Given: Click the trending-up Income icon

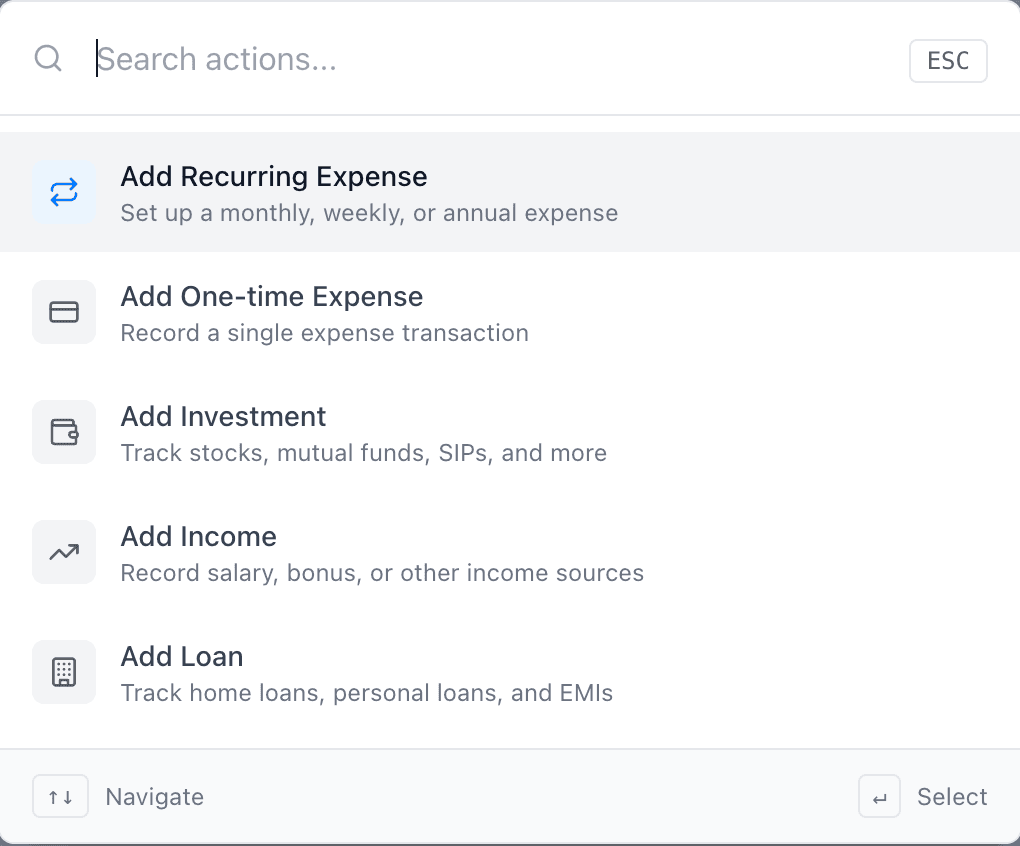Looking at the screenshot, I should click(x=64, y=552).
